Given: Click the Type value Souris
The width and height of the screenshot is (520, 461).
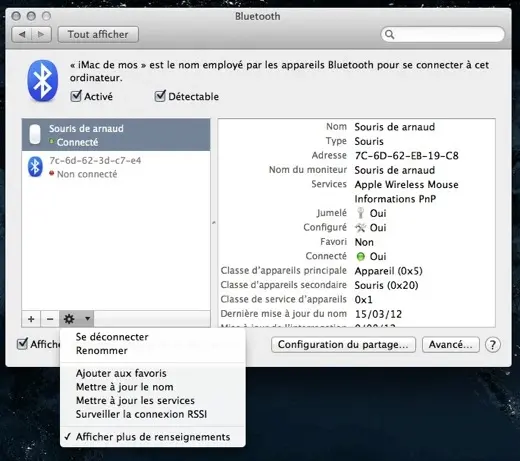Looking at the screenshot, I should pyautogui.click(x=369, y=141).
